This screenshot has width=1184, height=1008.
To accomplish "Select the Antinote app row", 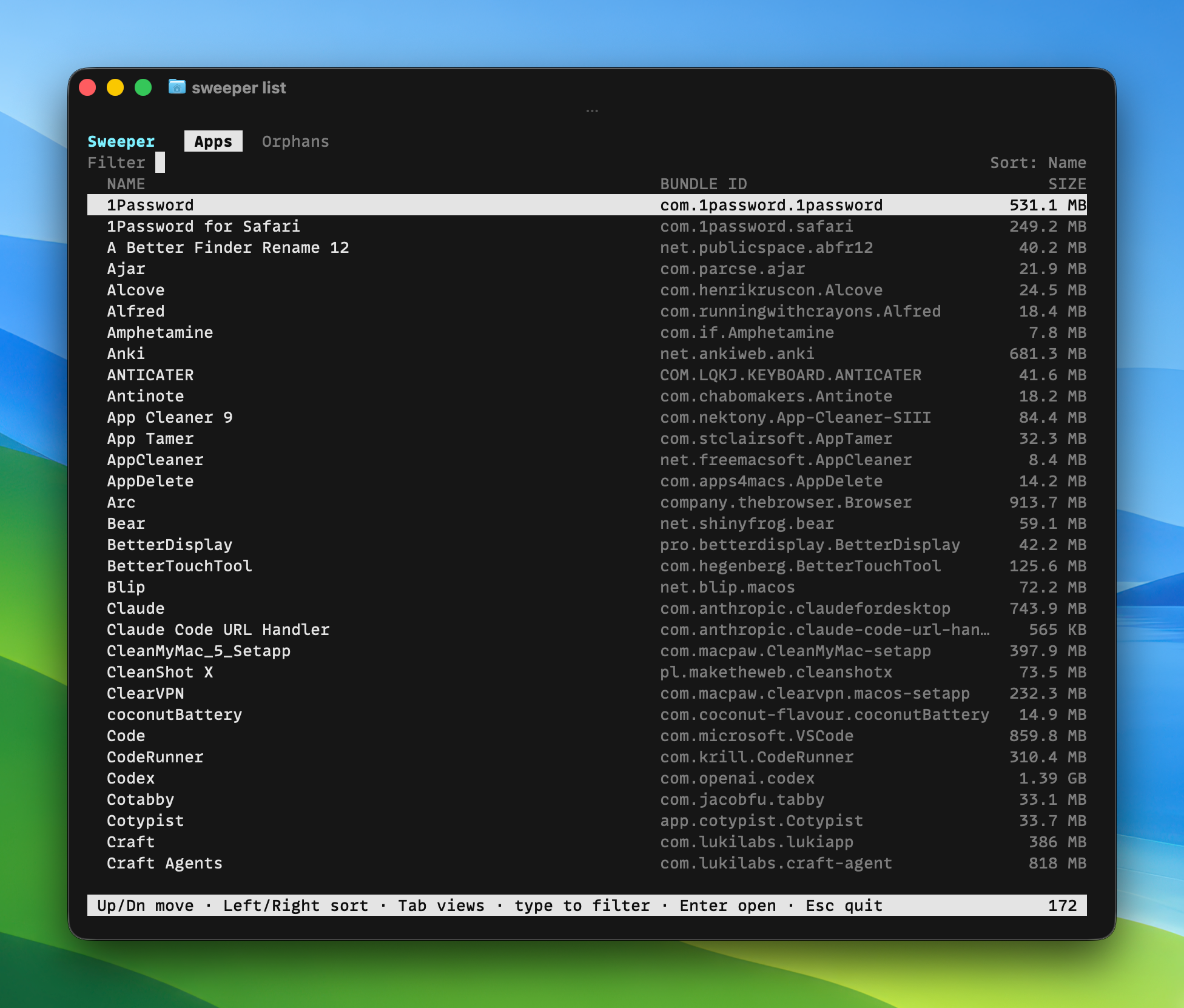I will tap(587, 396).
